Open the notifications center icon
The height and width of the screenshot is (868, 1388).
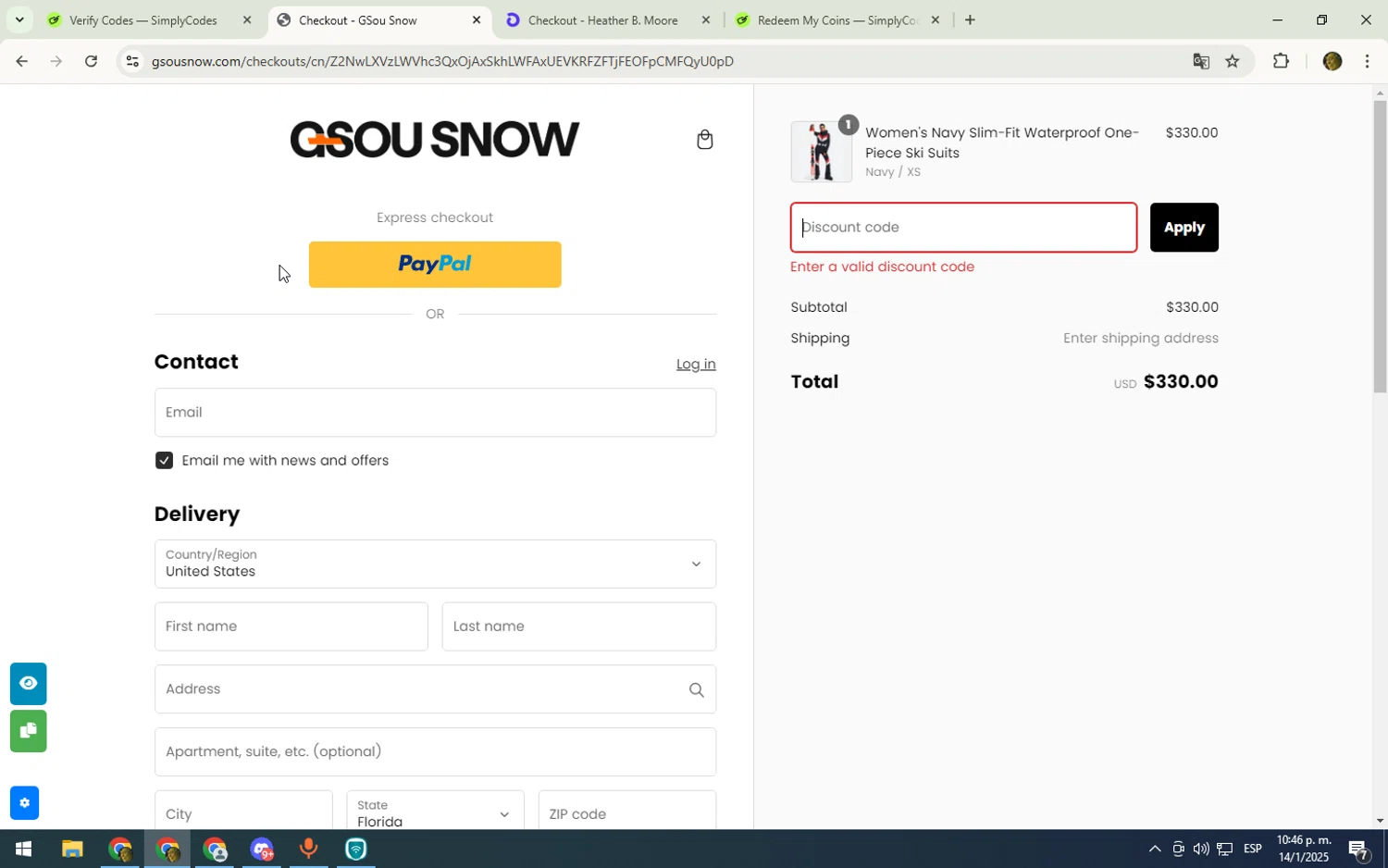point(1358,849)
